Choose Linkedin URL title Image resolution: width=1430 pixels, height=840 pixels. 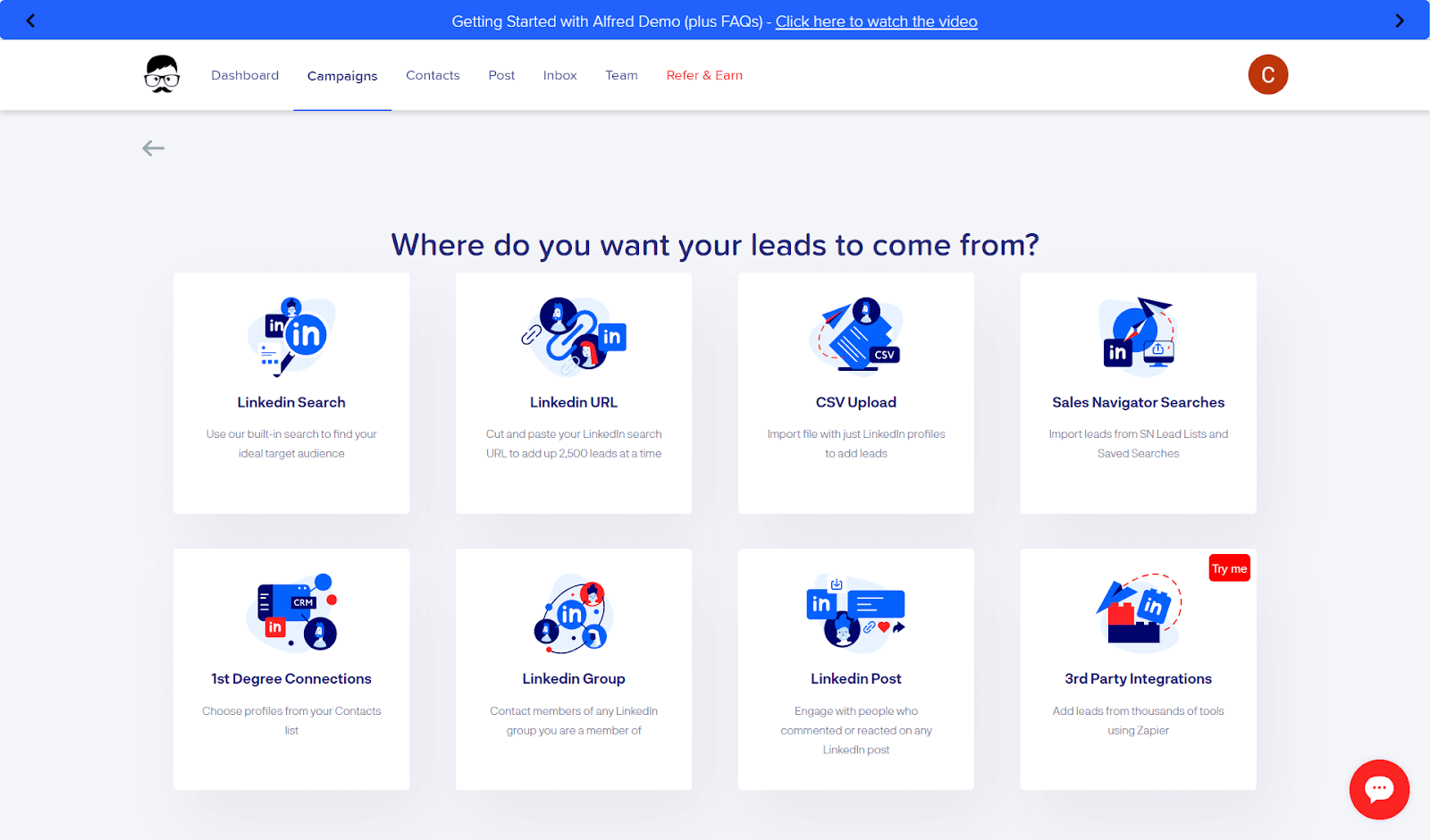coord(574,402)
